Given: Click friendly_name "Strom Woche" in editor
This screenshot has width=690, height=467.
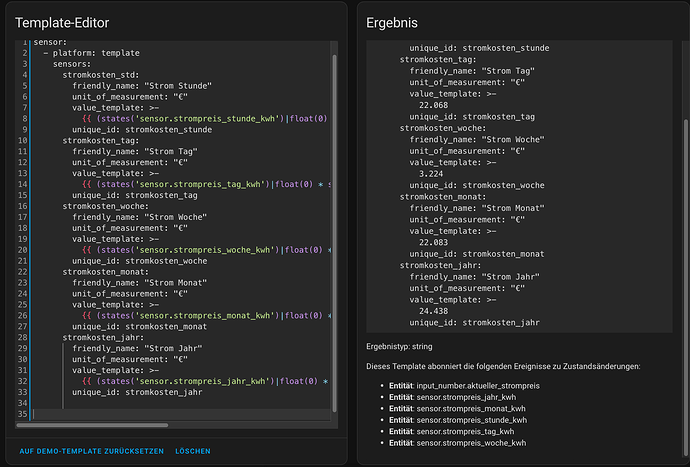Looking at the screenshot, I should pos(139,217).
